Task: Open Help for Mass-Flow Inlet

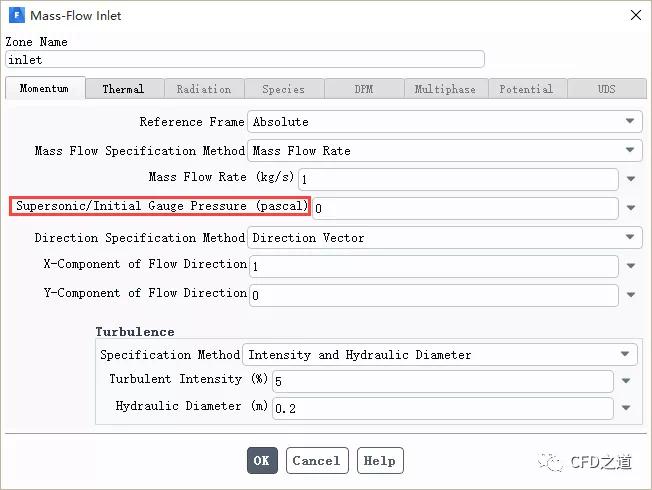Action: 380,460
